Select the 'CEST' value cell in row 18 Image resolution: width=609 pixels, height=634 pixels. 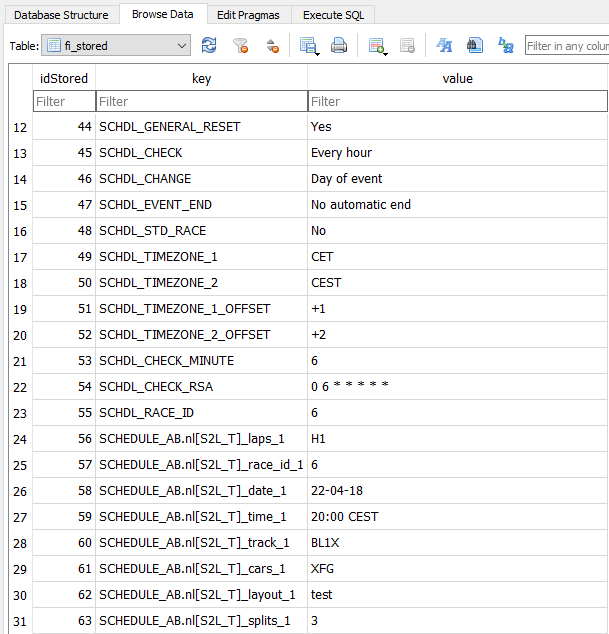pos(457,283)
